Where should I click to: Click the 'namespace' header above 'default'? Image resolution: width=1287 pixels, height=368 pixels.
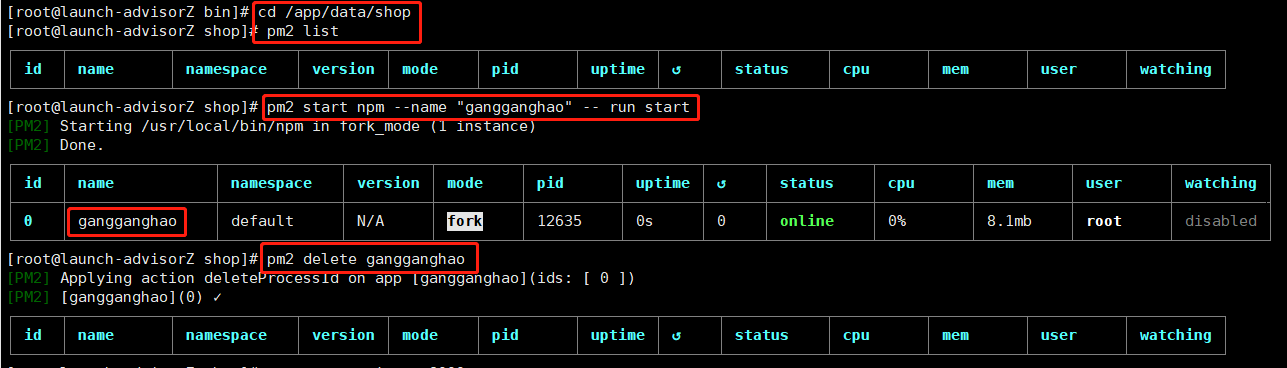pyautogui.click(x=271, y=183)
